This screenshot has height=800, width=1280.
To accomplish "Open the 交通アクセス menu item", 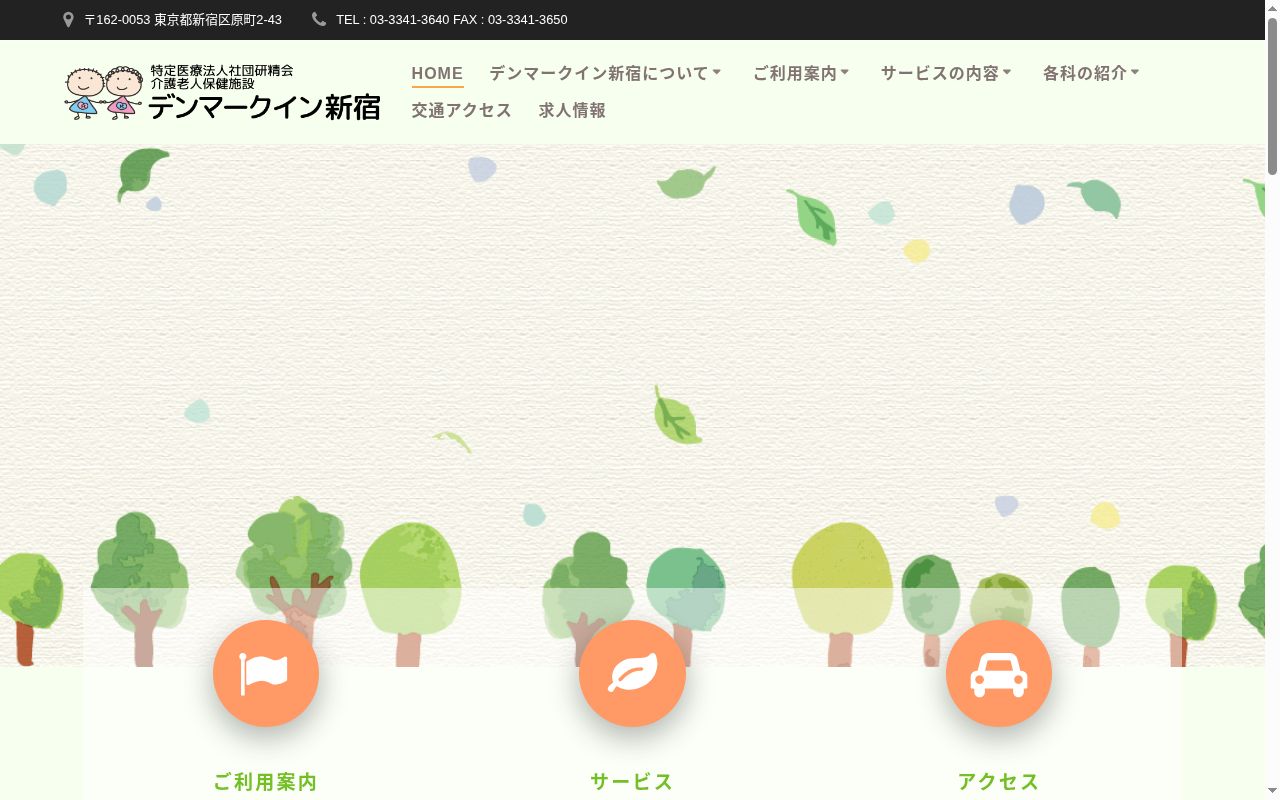I will tap(462, 111).
